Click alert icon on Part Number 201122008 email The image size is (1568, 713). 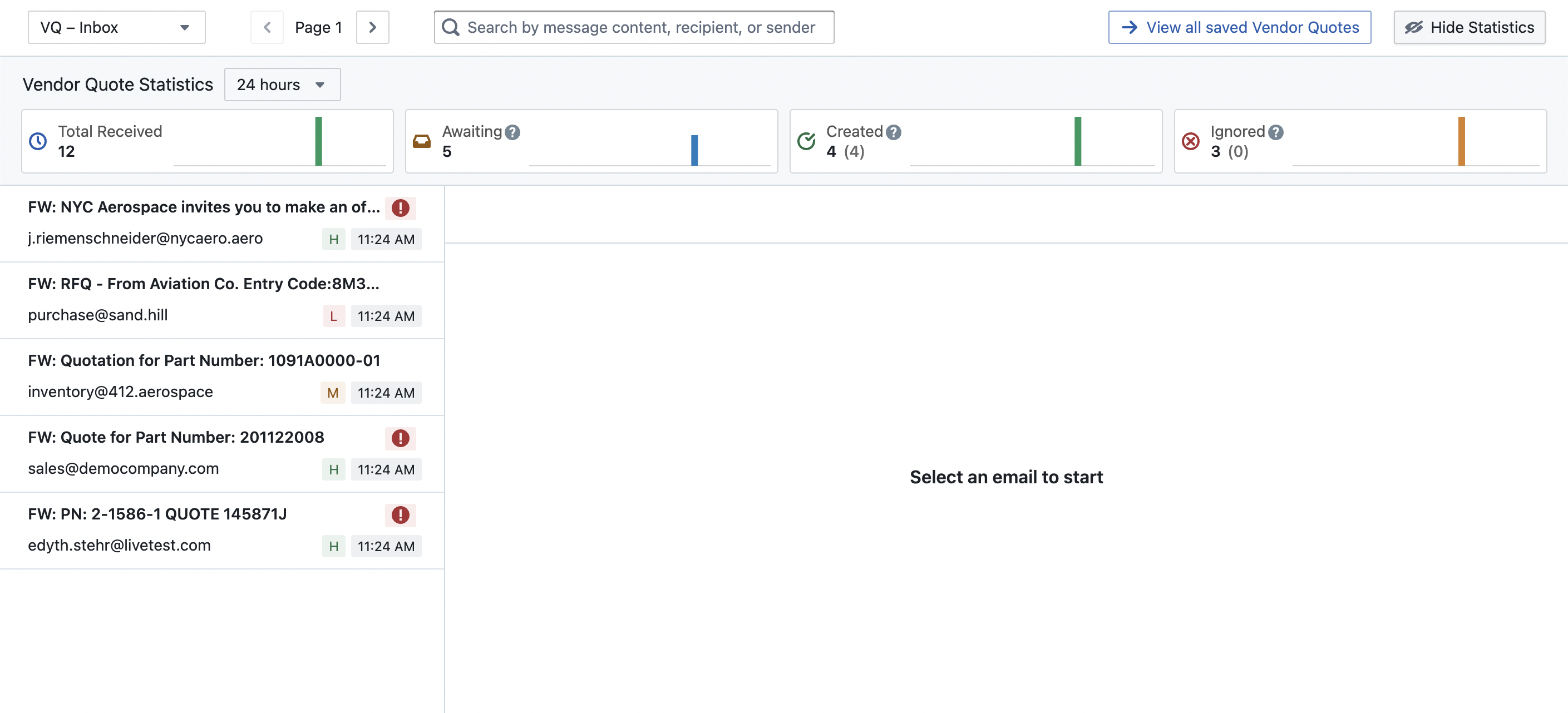pos(400,438)
